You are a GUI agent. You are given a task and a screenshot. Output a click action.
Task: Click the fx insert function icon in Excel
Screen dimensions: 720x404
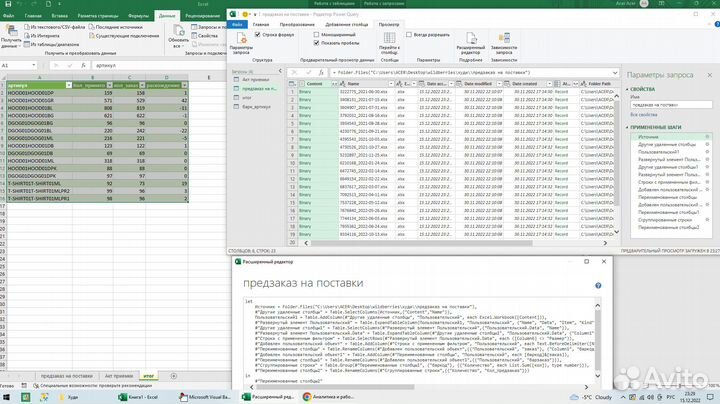(x=83, y=65)
